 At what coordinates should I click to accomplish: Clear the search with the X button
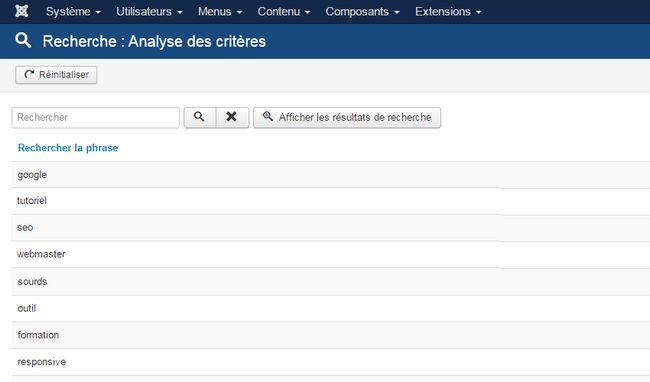click(232, 117)
